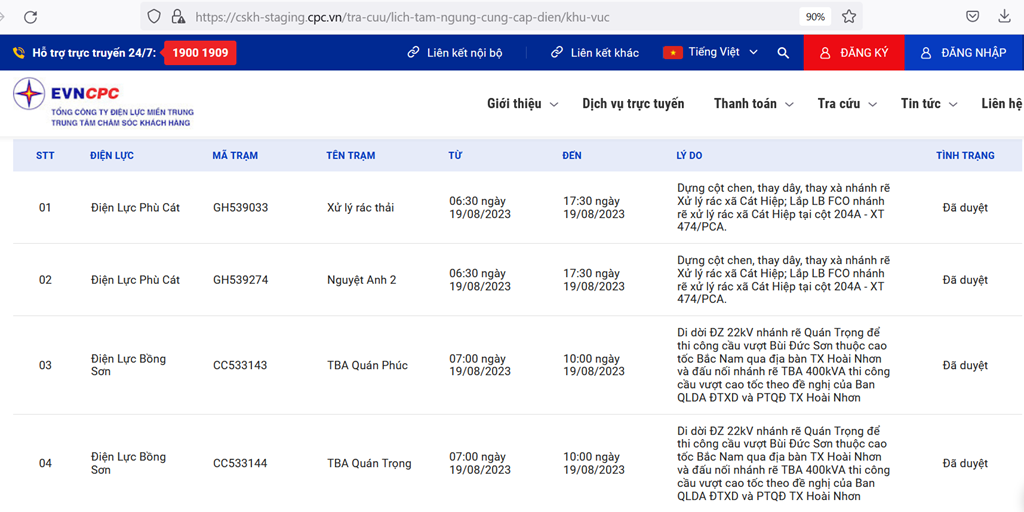Expand the Giới thiệu menu
1024x512 pixels.
coord(522,104)
